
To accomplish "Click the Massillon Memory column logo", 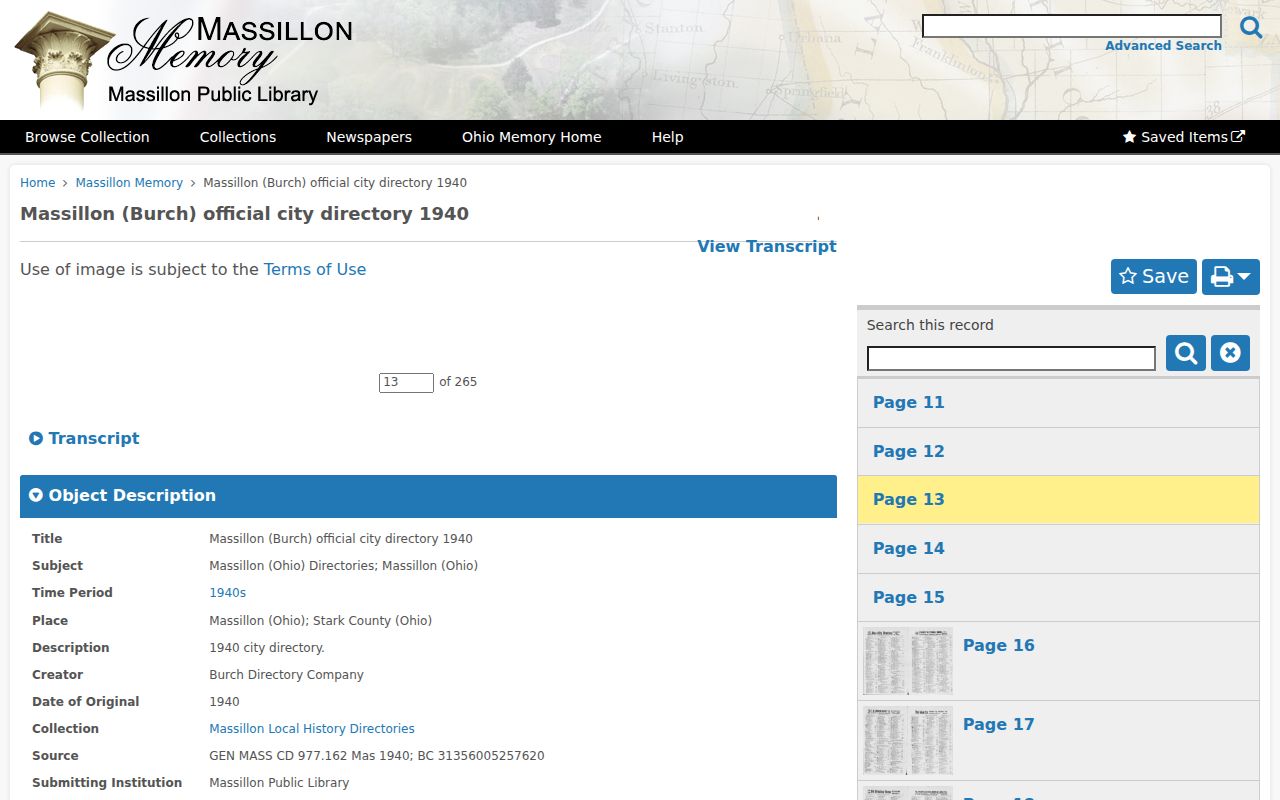I will [185, 59].
